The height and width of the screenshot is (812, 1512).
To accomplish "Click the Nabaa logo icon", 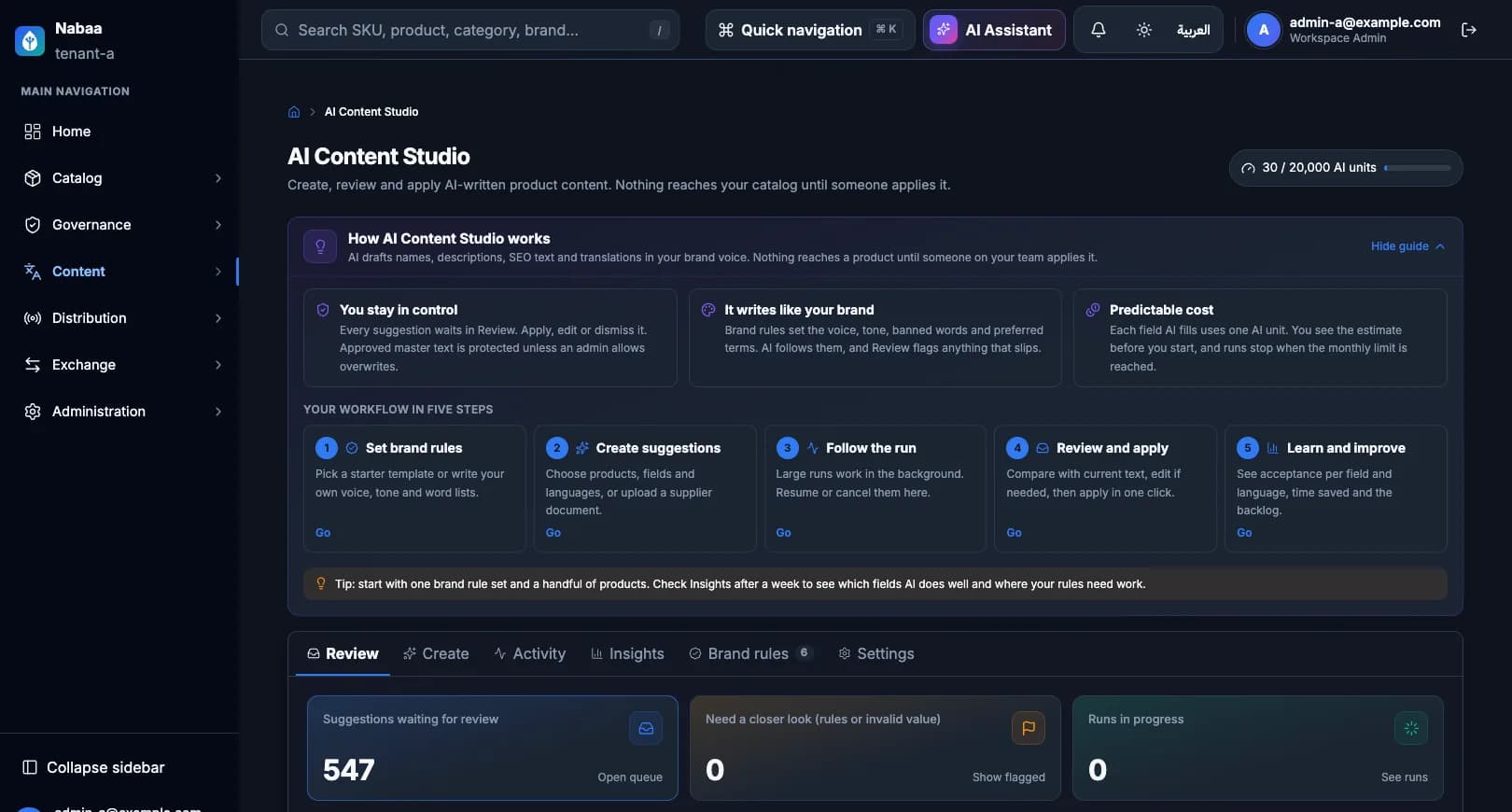I will click(x=30, y=41).
